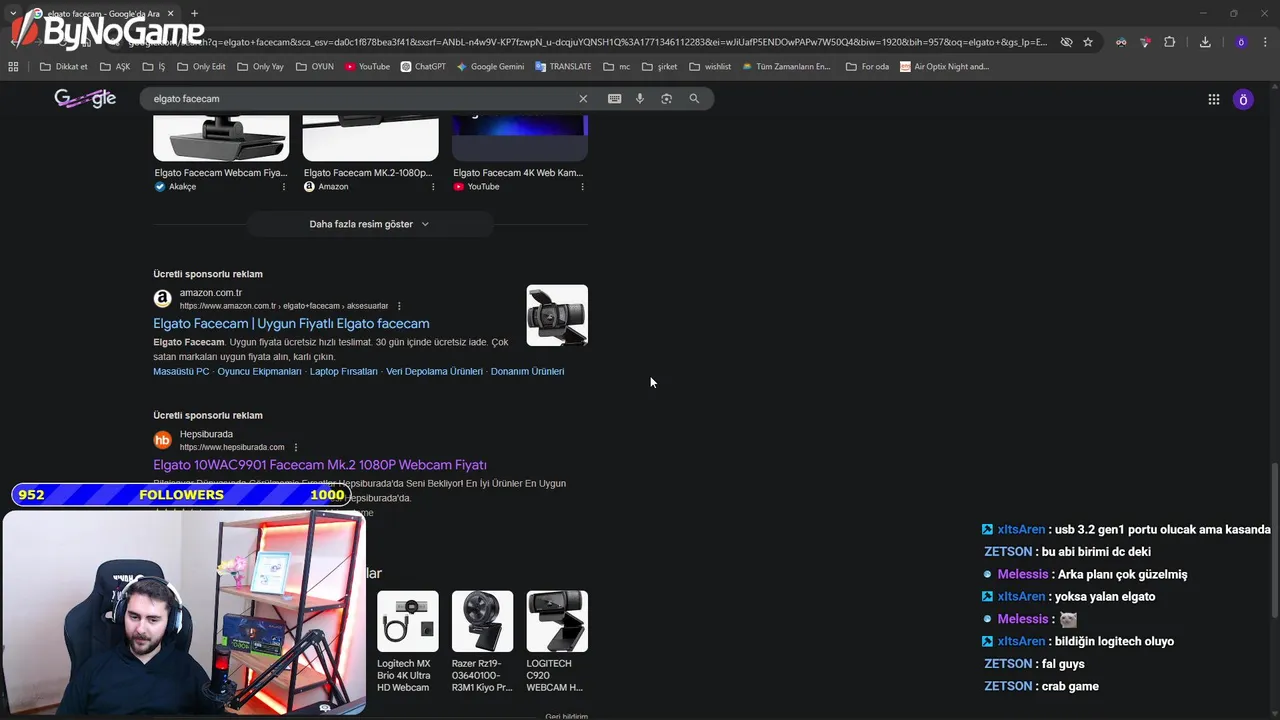This screenshot has width=1280, height=720.
Task: Open the Google Gemini bookmark
Action: click(490, 67)
